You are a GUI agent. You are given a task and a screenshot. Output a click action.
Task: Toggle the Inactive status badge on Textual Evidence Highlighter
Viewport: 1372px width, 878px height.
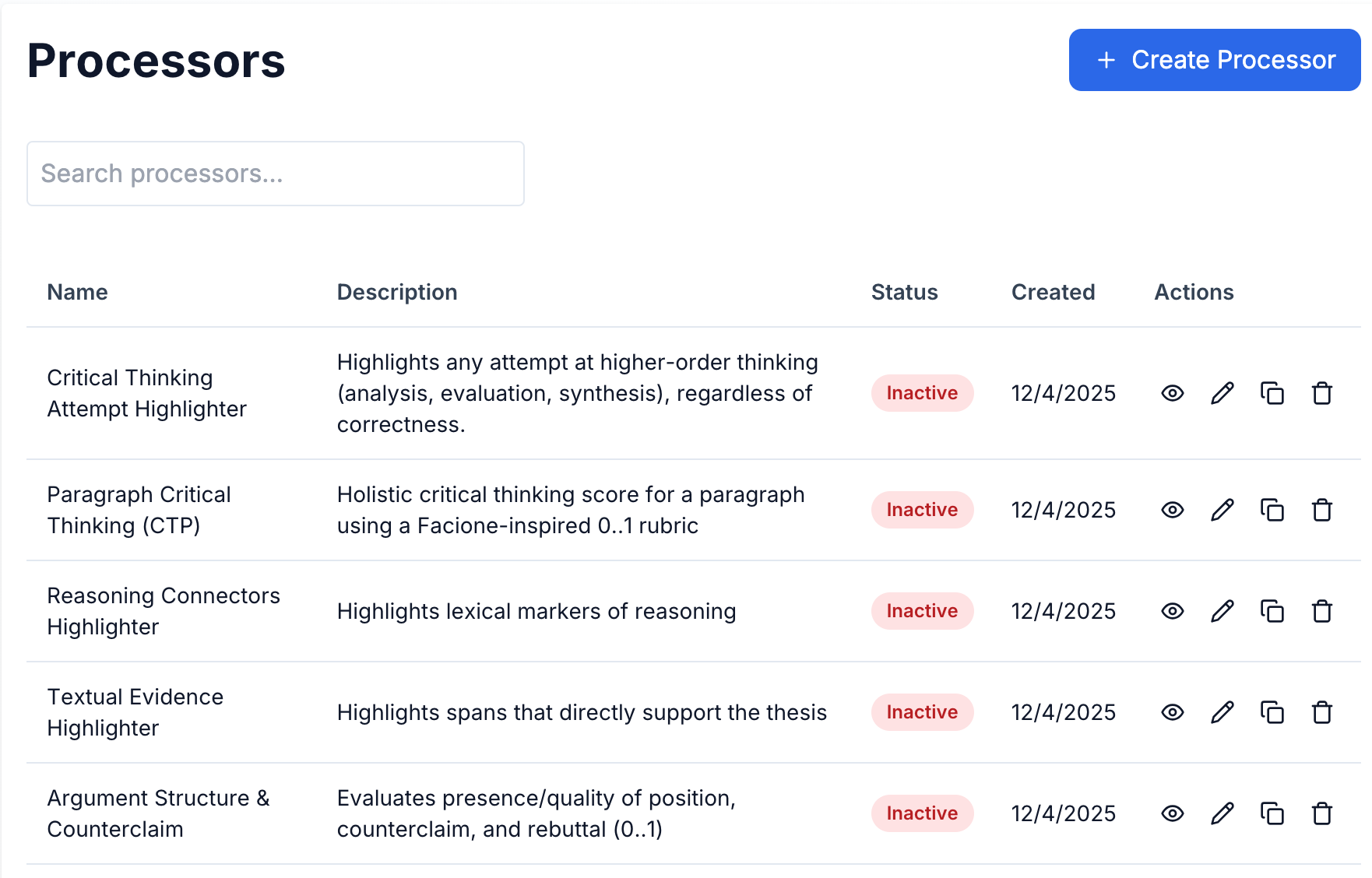(922, 712)
